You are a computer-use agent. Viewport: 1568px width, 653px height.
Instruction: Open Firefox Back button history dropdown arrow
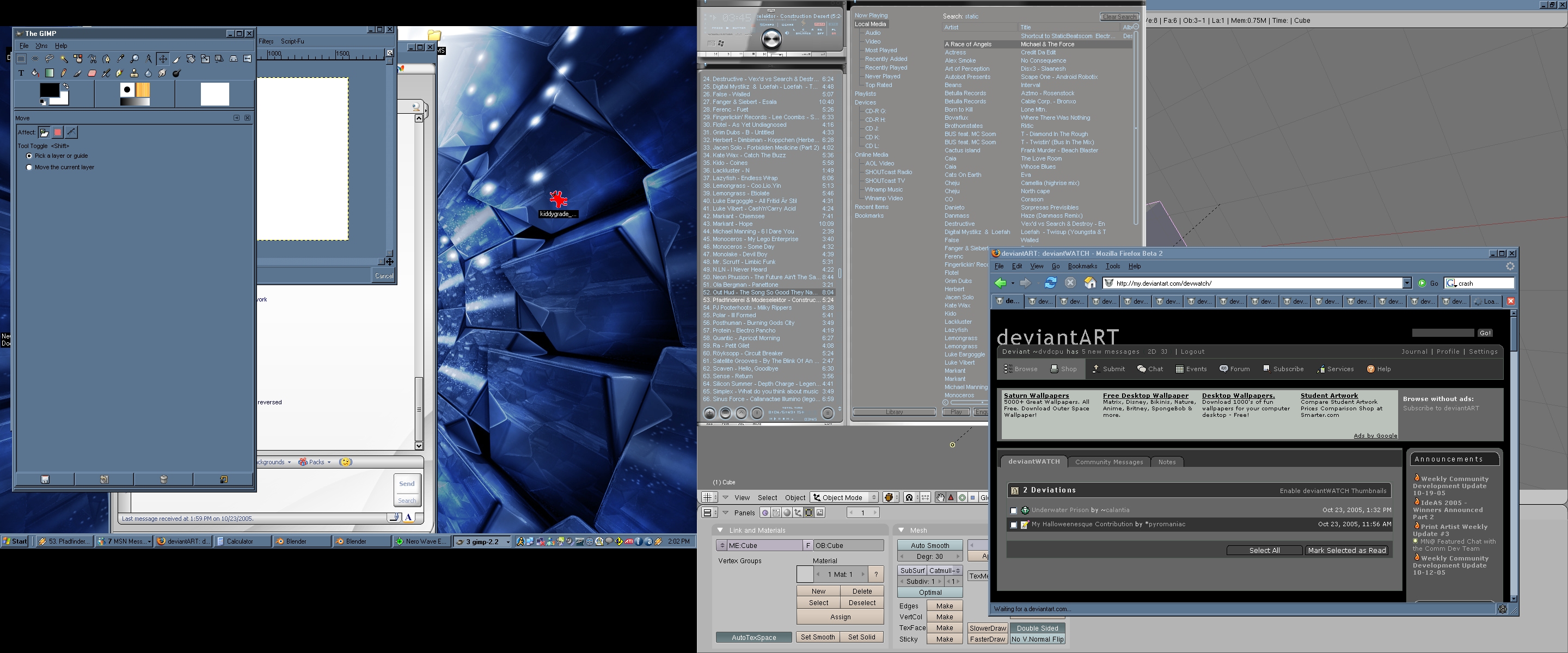(x=1013, y=283)
